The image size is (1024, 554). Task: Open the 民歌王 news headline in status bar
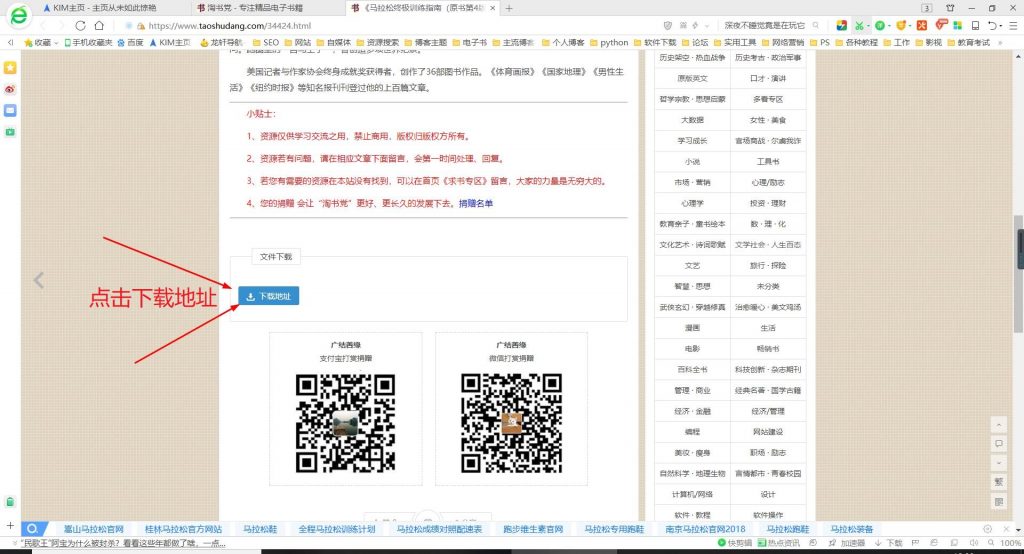[123, 543]
